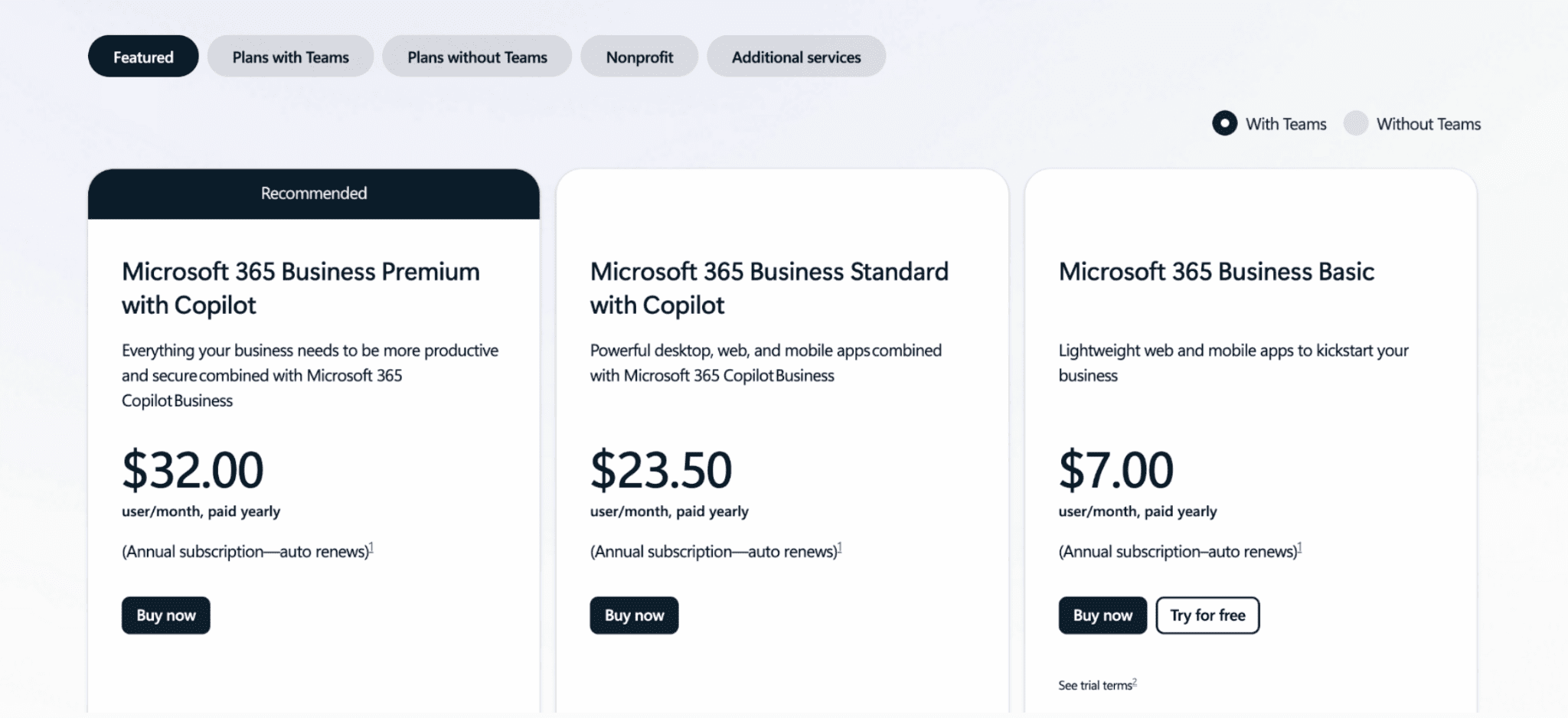Buy now for Business Standard with Copilot
The image size is (1568, 718).
[x=634, y=615]
